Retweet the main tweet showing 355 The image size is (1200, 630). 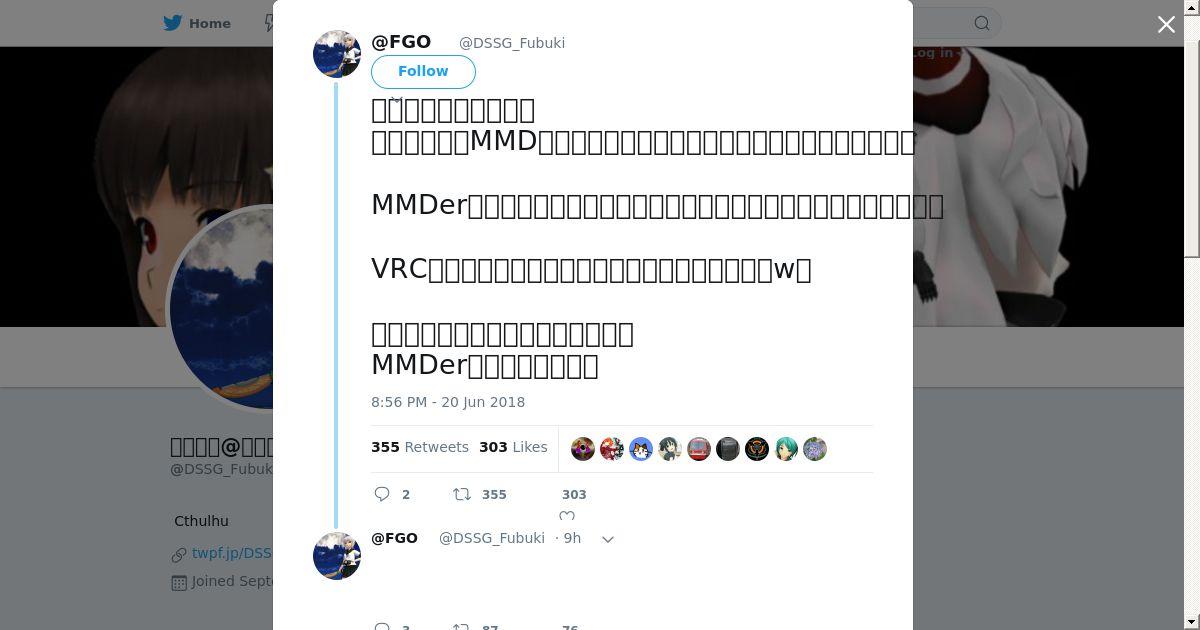click(x=462, y=494)
